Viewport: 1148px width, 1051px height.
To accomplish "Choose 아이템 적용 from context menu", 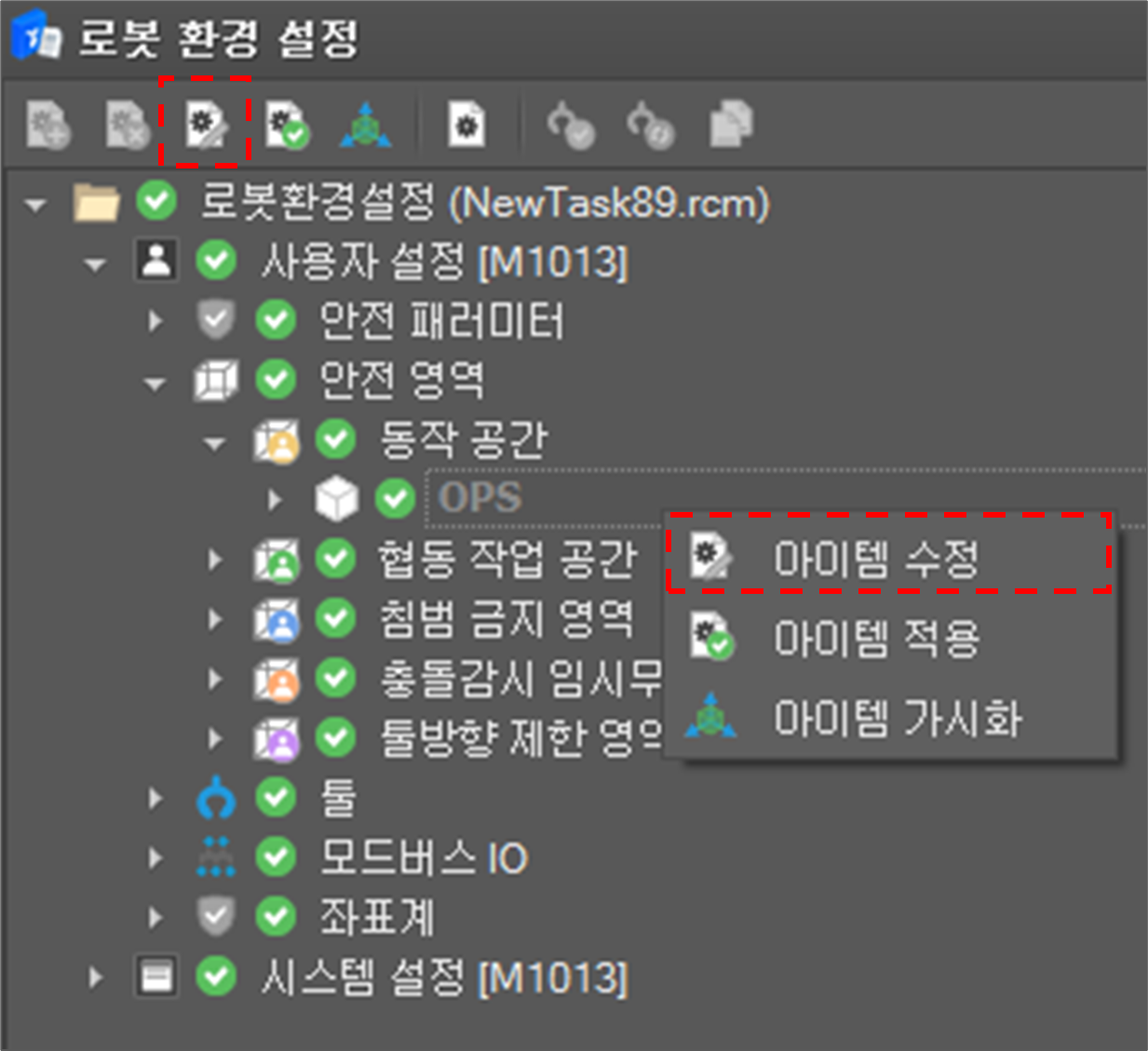I will click(875, 639).
